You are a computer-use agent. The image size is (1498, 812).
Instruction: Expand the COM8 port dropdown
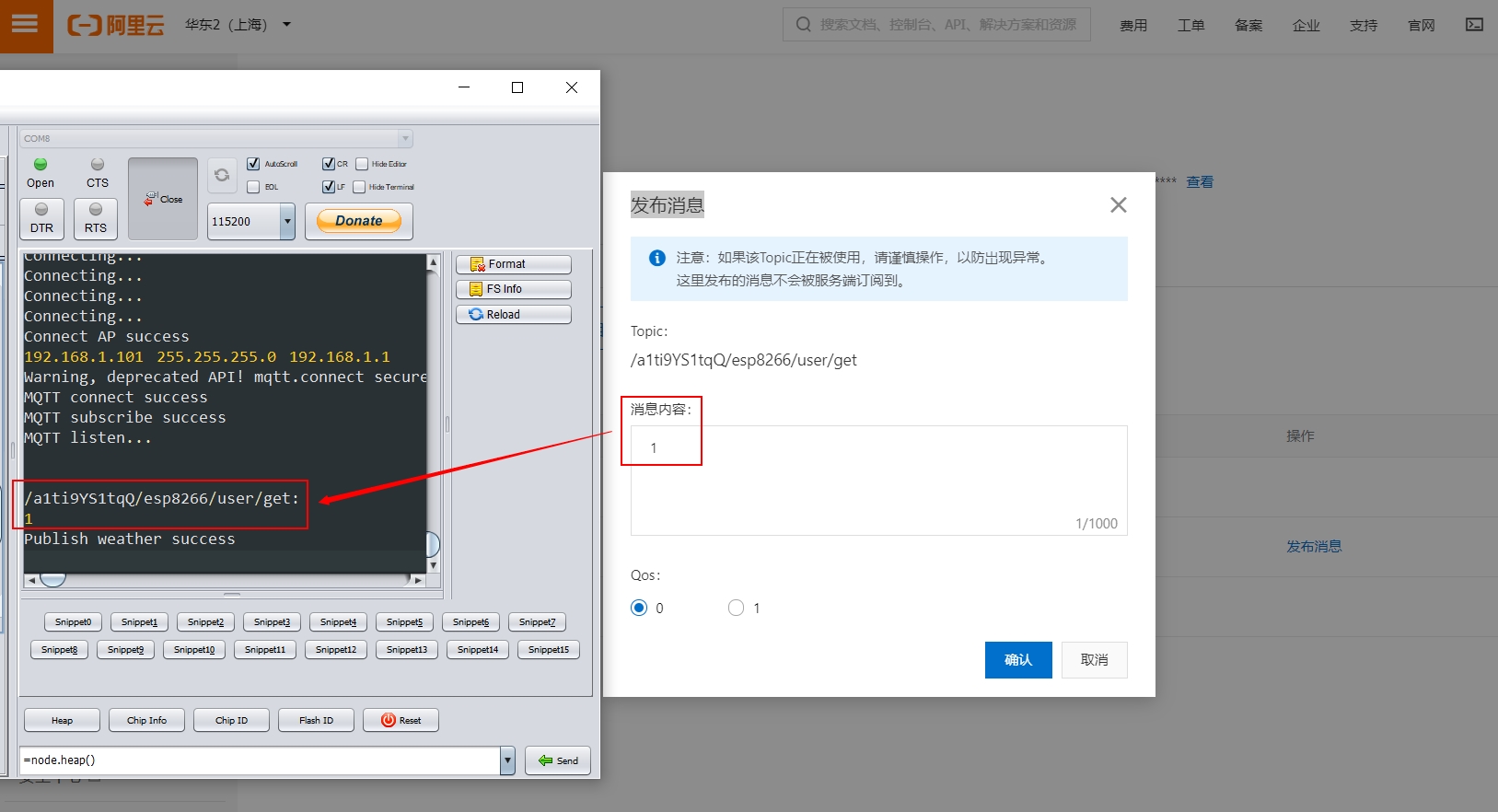pos(404,138)
